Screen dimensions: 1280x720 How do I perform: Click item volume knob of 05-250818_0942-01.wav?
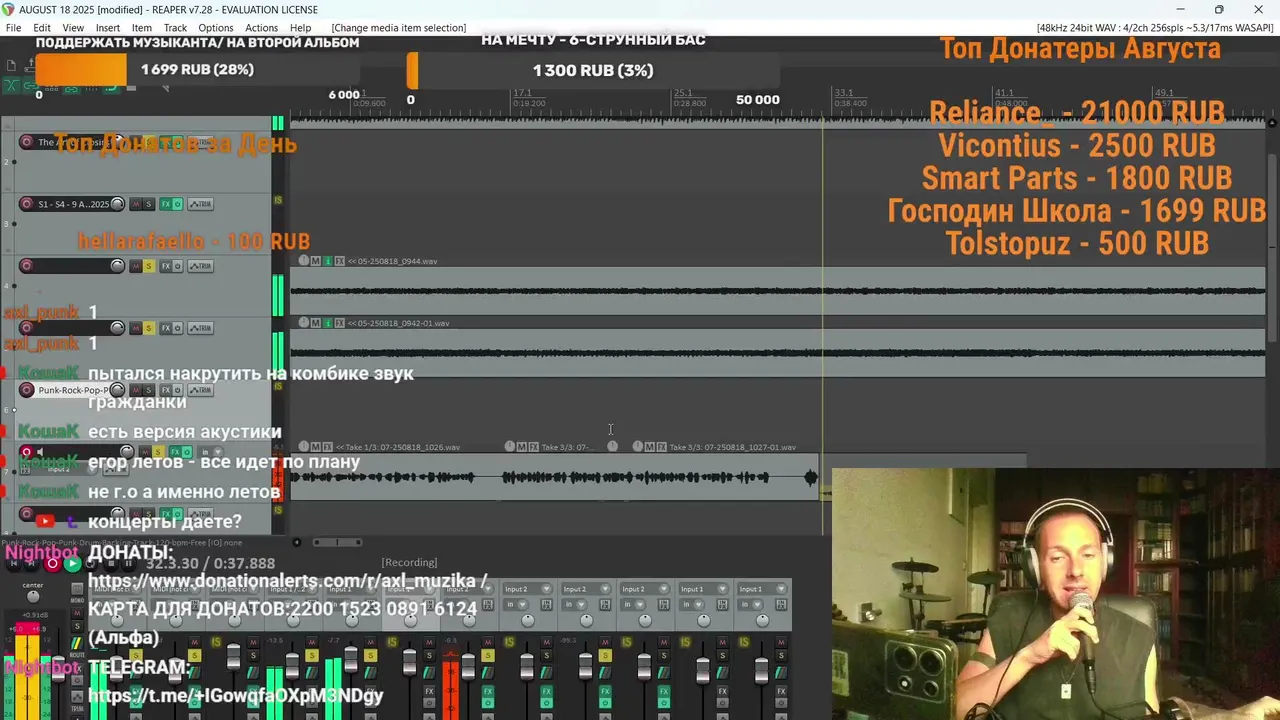304,323
